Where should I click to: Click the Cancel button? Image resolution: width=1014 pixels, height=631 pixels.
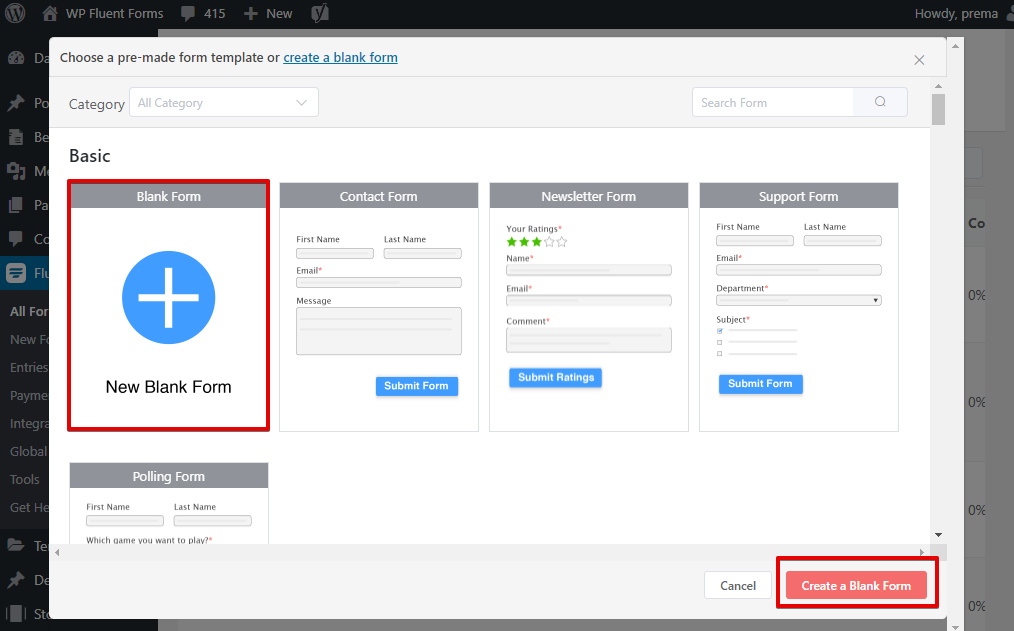point(738,585)
